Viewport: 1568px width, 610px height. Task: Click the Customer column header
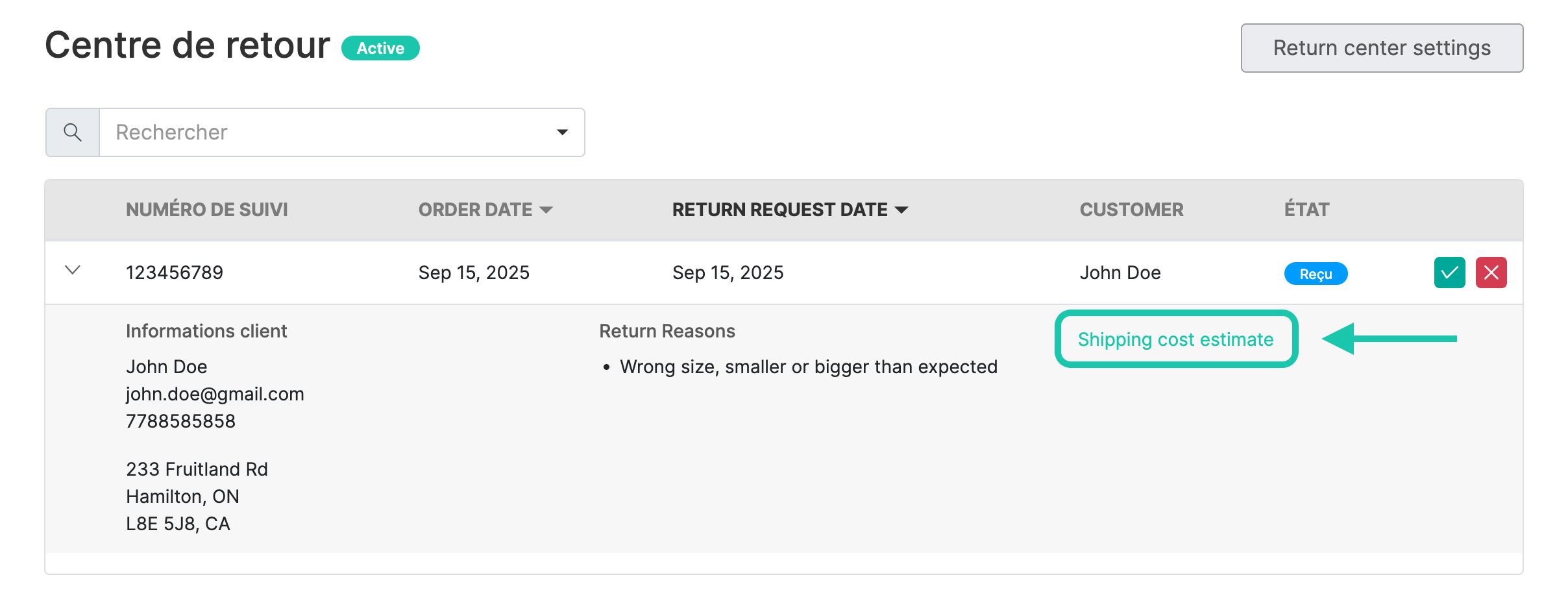pos(1131,210)
